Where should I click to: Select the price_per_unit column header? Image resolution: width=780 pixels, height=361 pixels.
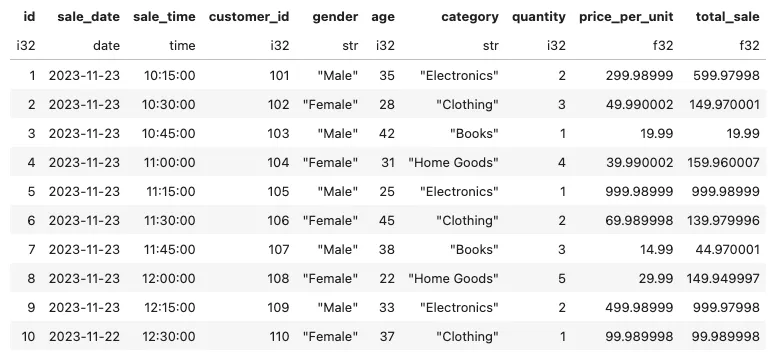click(x=626, y=17)
